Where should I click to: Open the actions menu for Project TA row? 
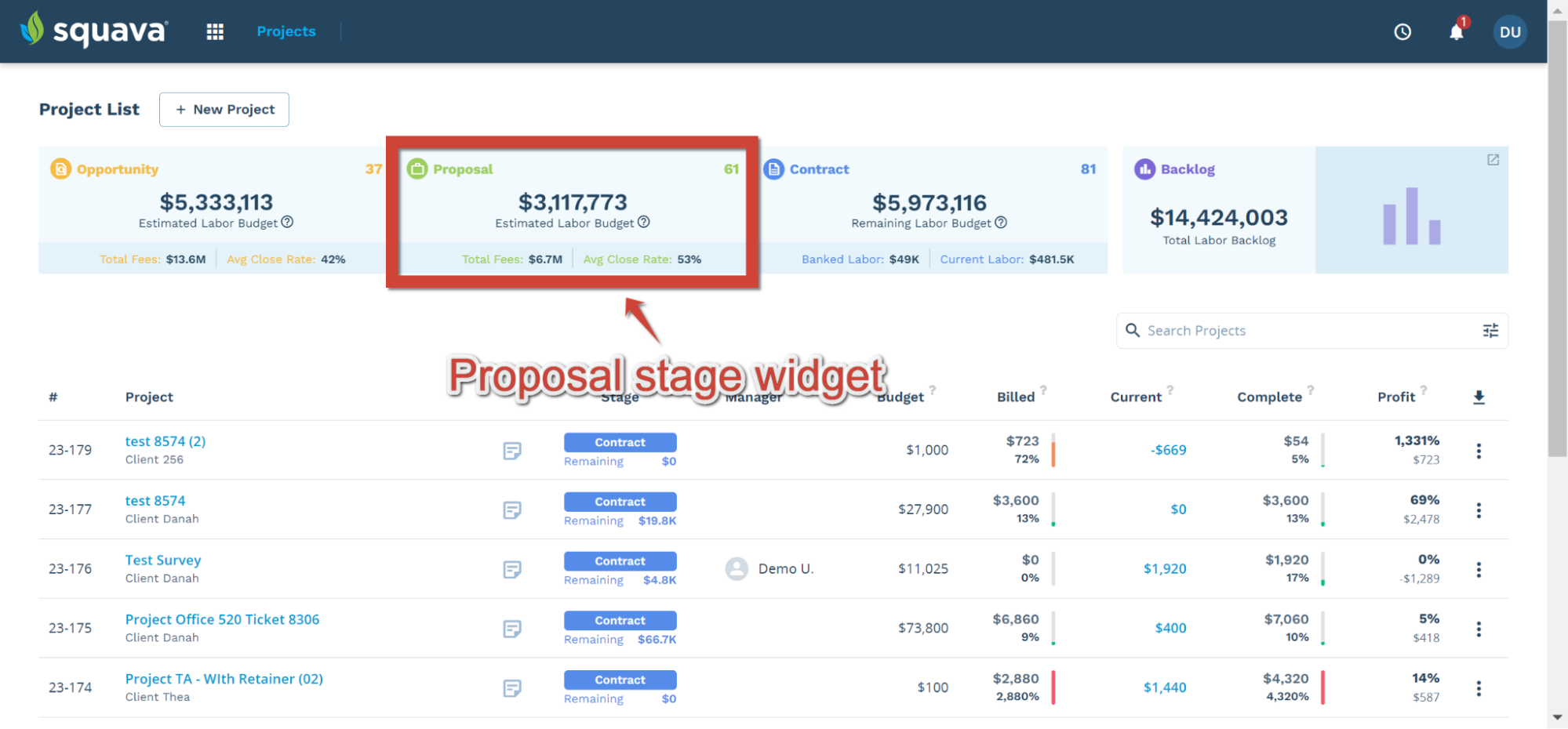[1479, 687]
